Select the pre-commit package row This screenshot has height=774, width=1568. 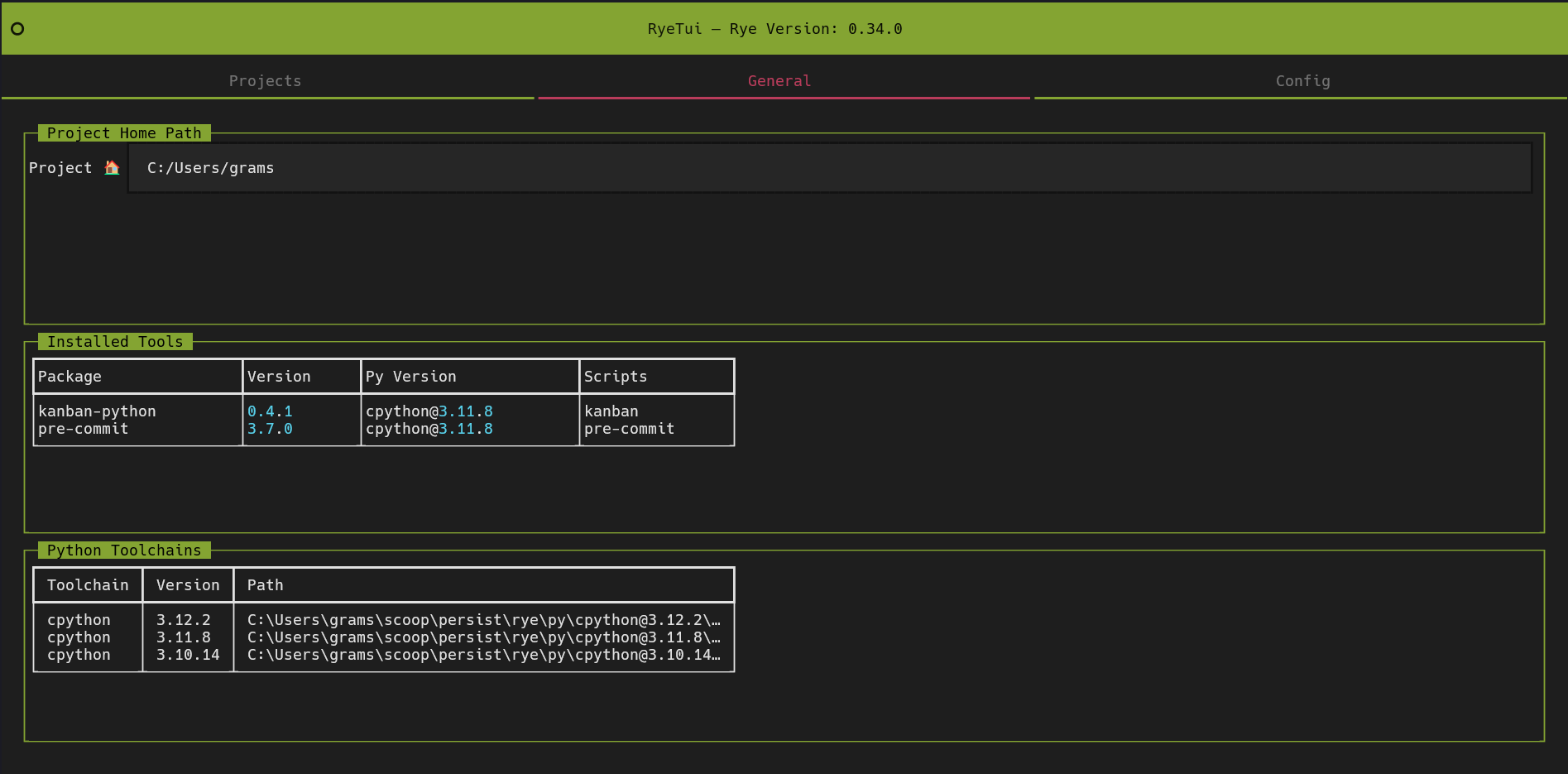[x=384, y=429]
